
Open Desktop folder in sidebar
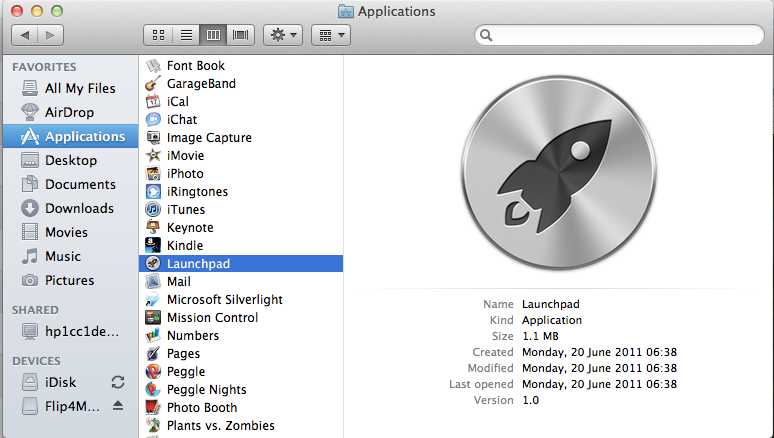click(71, 160)
